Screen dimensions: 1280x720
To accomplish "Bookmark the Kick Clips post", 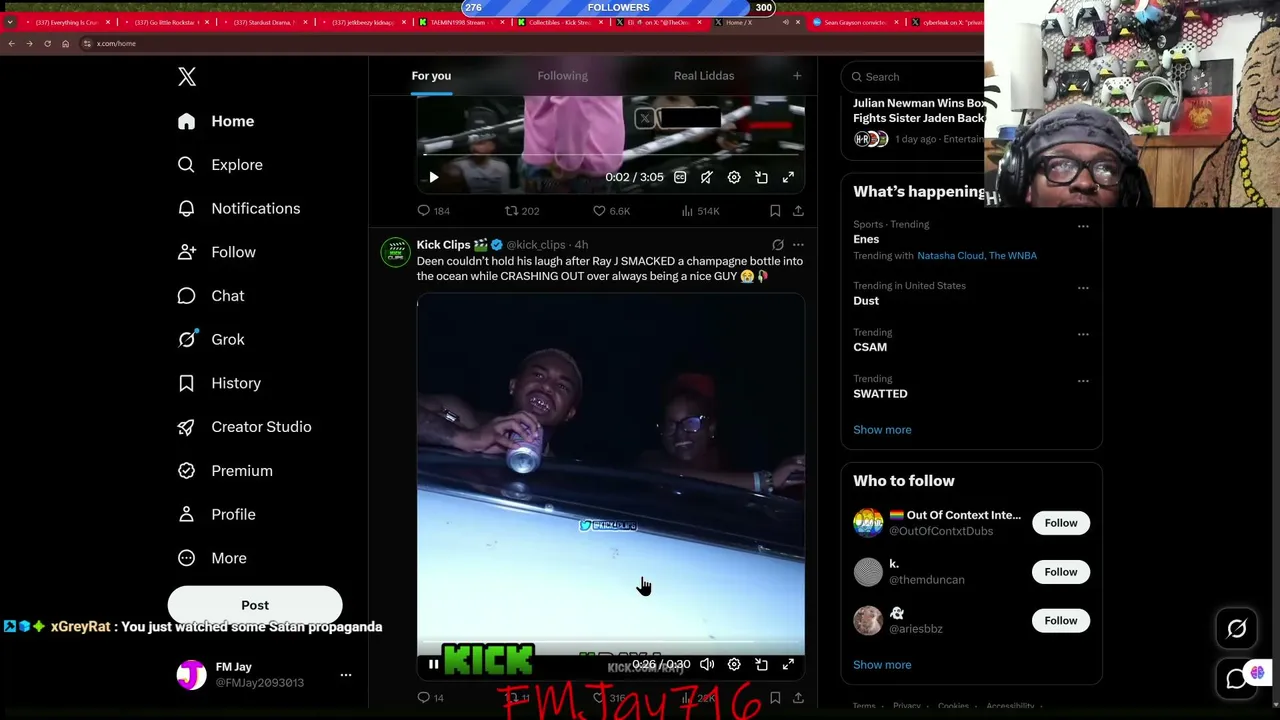I will (775, 698).
